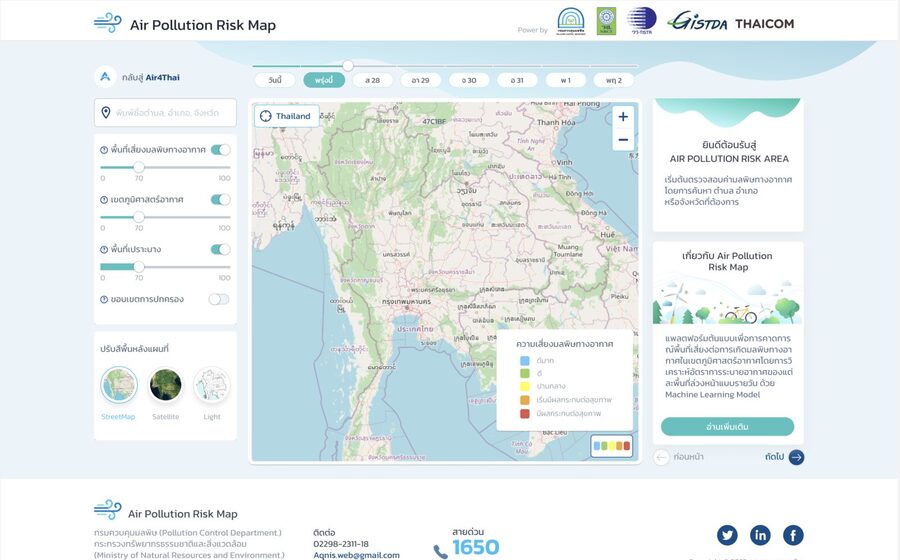900x560 pixels.
Task: Select the อ 31 date tab
Action: click(517, 80)
